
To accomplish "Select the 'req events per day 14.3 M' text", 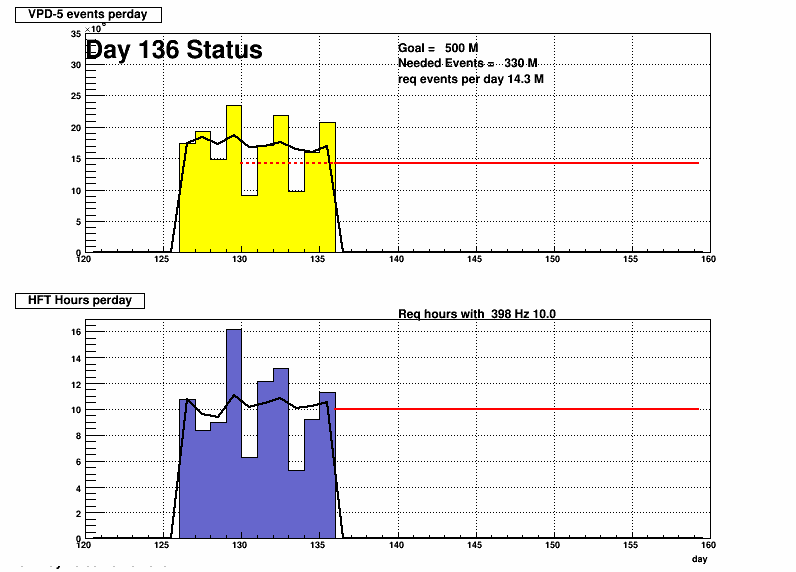I will pyautogui.click(x=471, y=79).
